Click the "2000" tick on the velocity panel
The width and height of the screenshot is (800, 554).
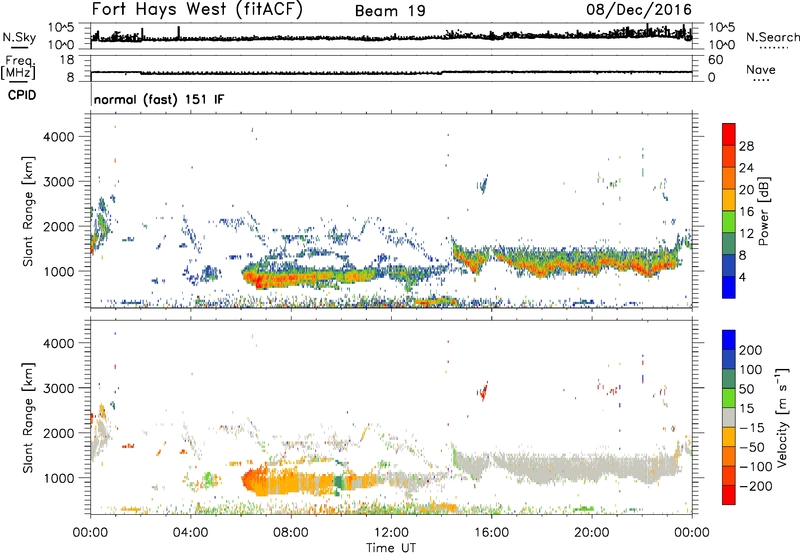[x=58, y=433]
